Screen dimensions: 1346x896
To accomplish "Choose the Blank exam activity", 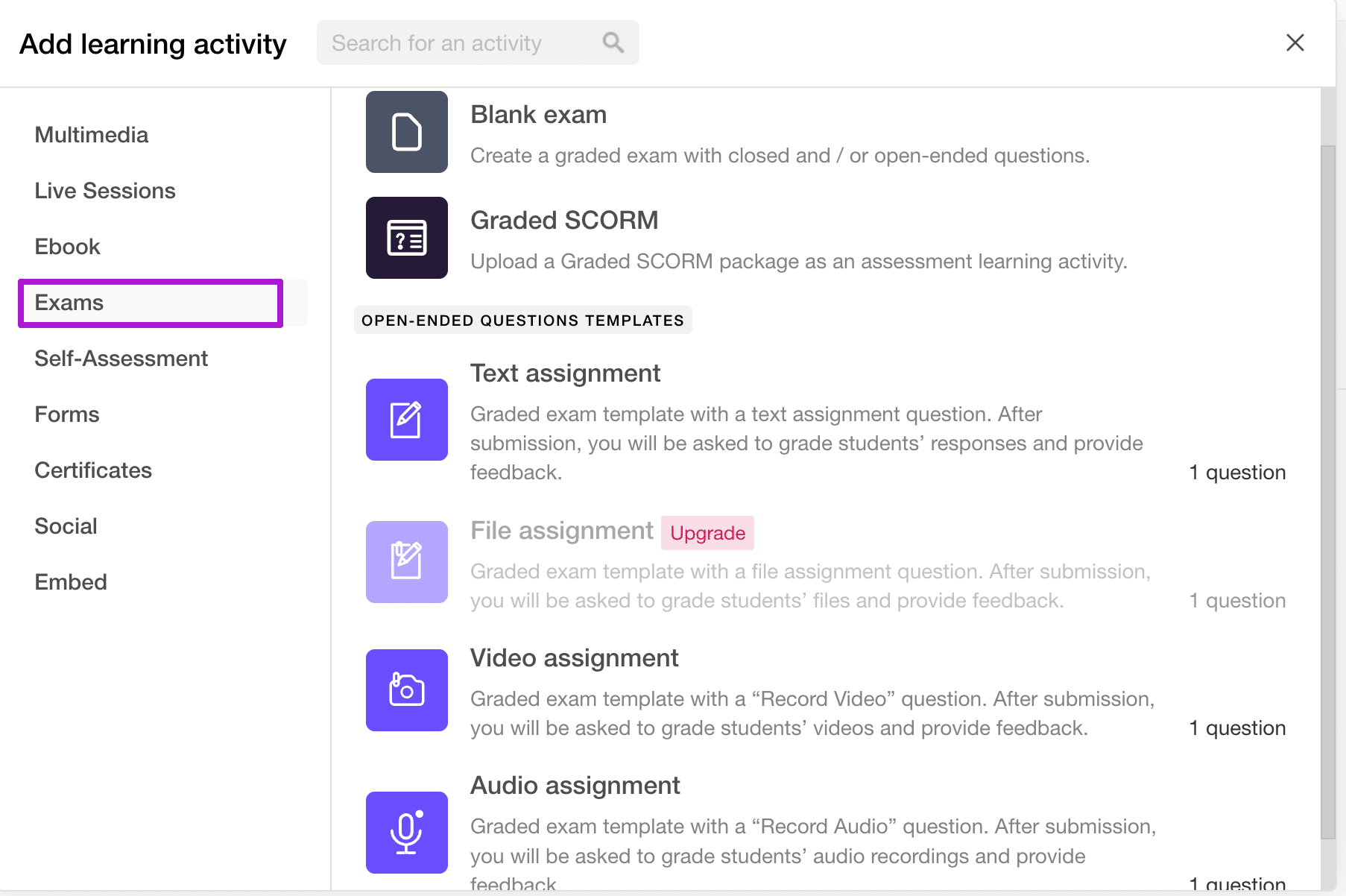I will pos(538,114).
